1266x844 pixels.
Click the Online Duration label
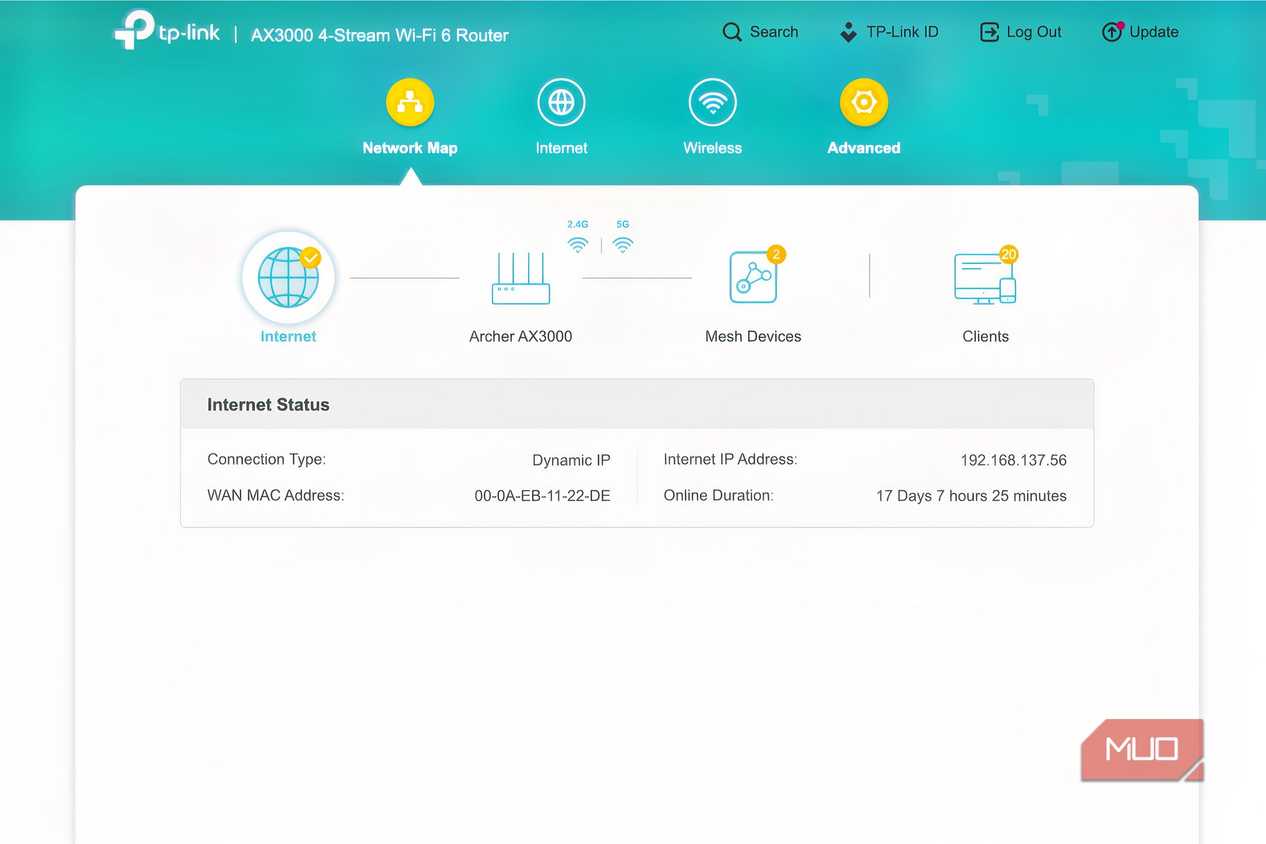point(718,496)
